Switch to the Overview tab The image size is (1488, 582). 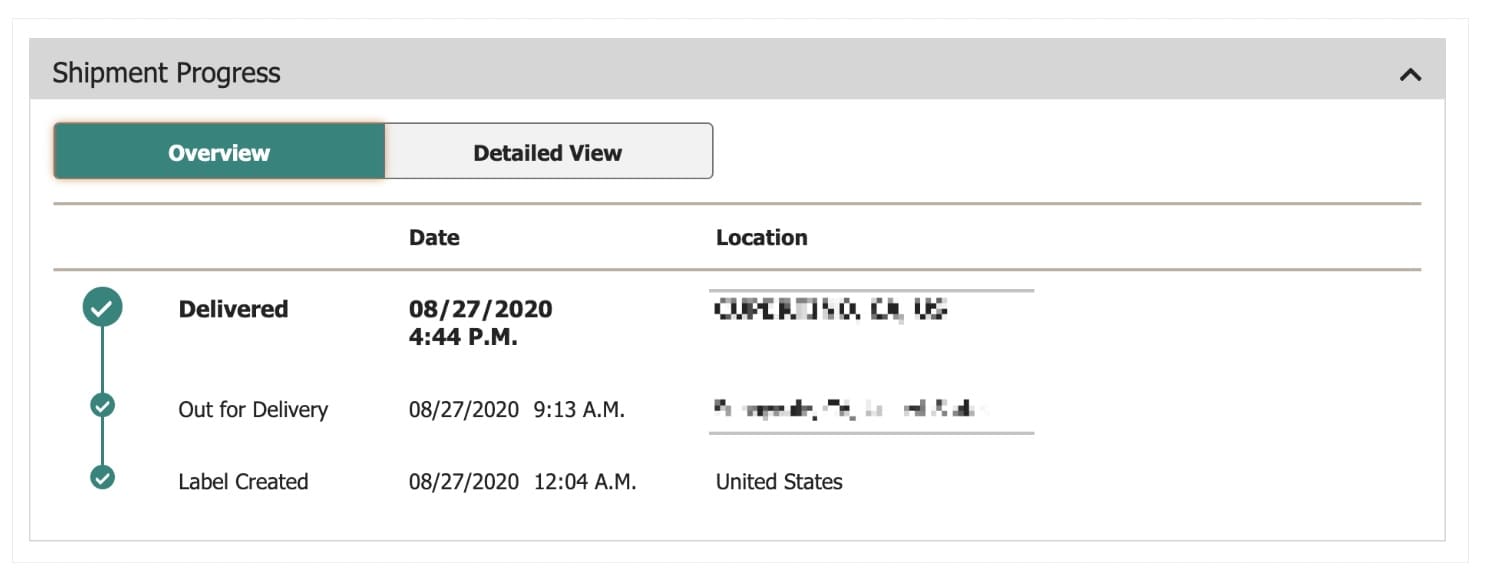219,152
